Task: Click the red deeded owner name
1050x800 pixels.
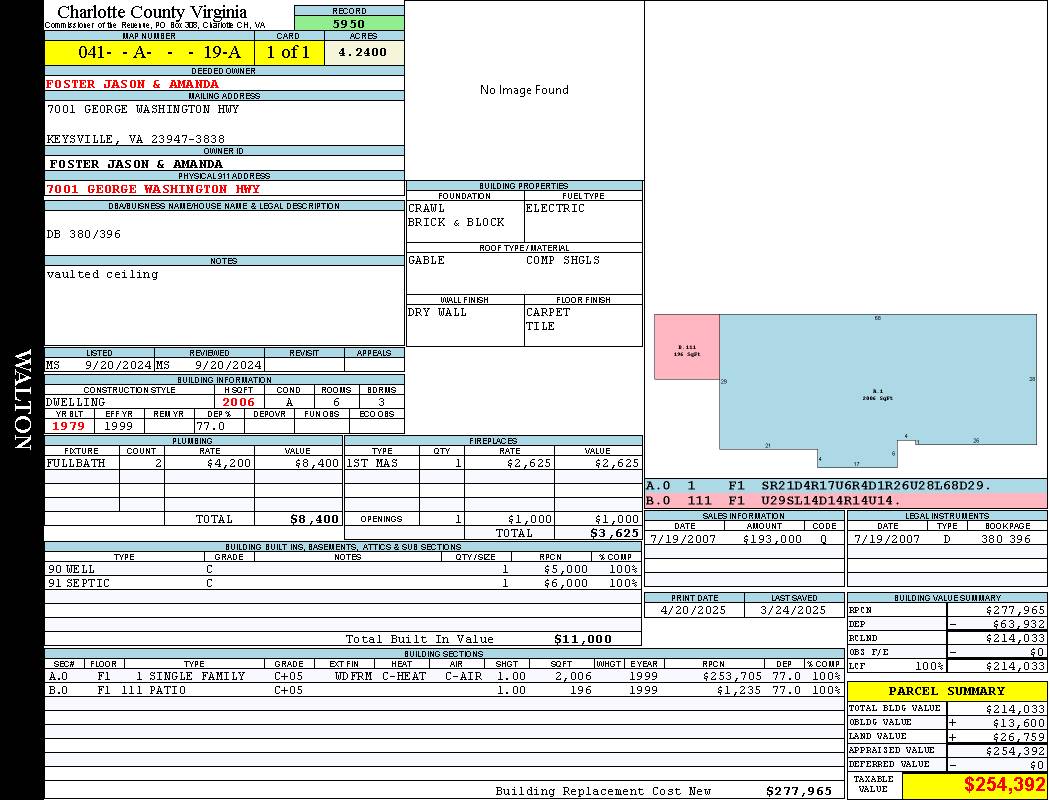Action: pos(132,84)
